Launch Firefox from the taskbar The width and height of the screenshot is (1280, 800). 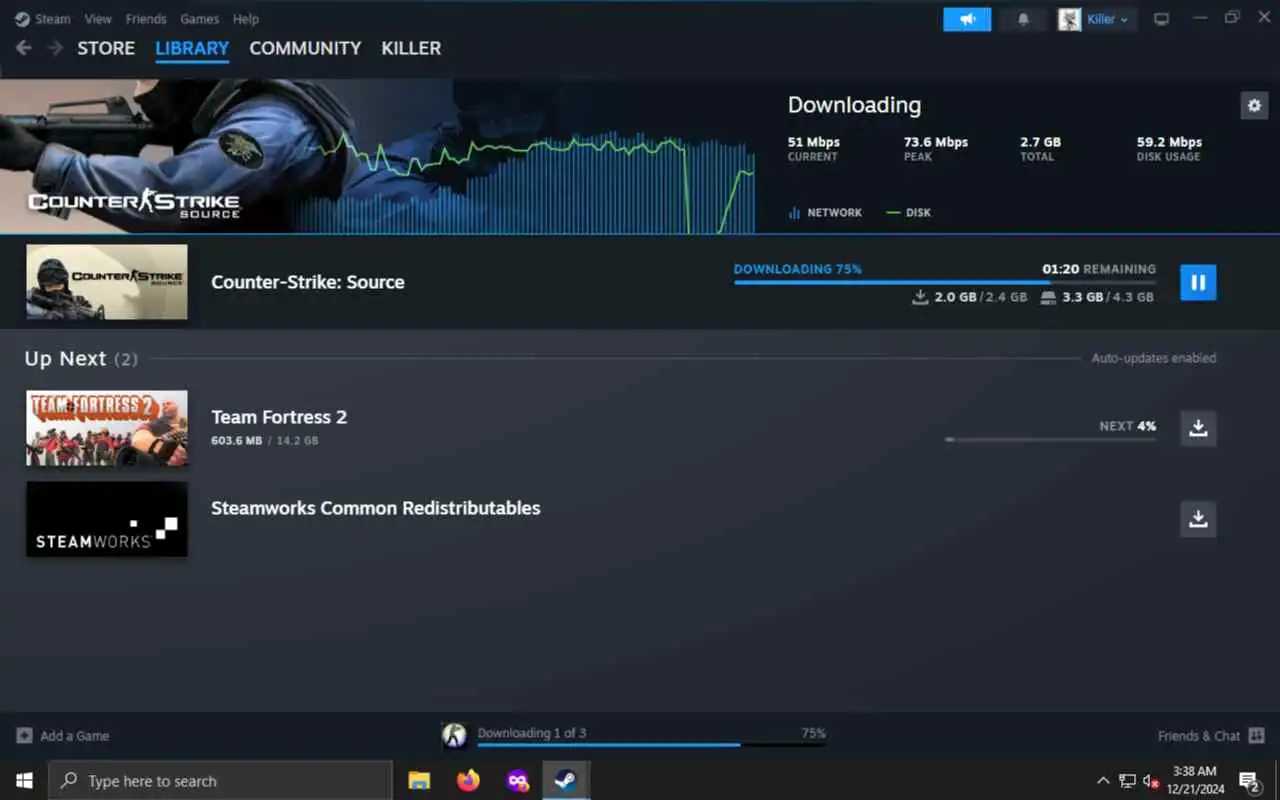(x=468, y=781)
